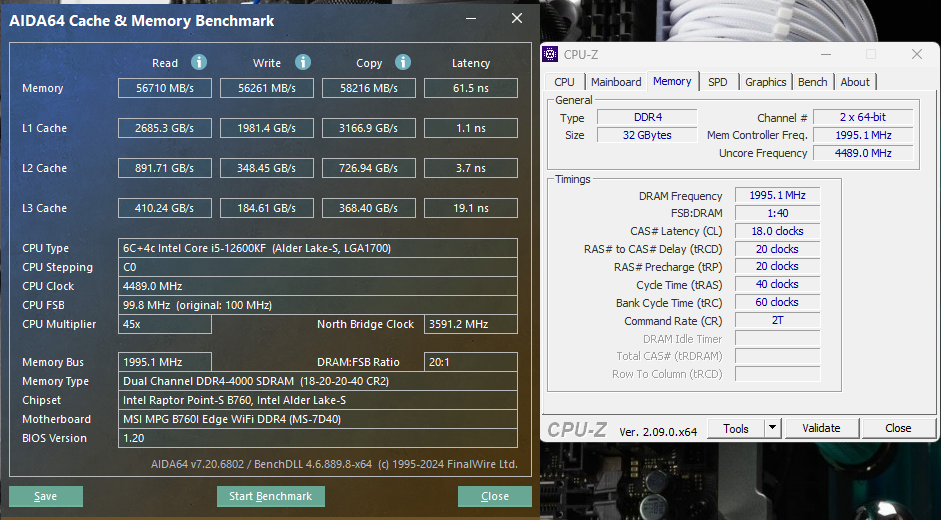The image size is (941, 520).
Task: Close the AIDA64 window with title bar X
Action: (x=517, y=19)
